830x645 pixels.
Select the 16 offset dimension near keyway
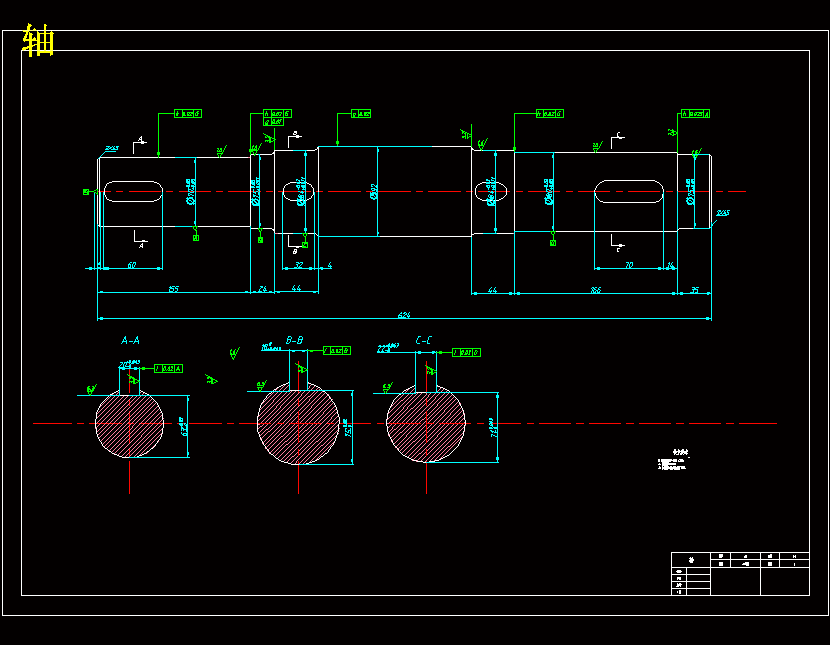click(671, 265)
